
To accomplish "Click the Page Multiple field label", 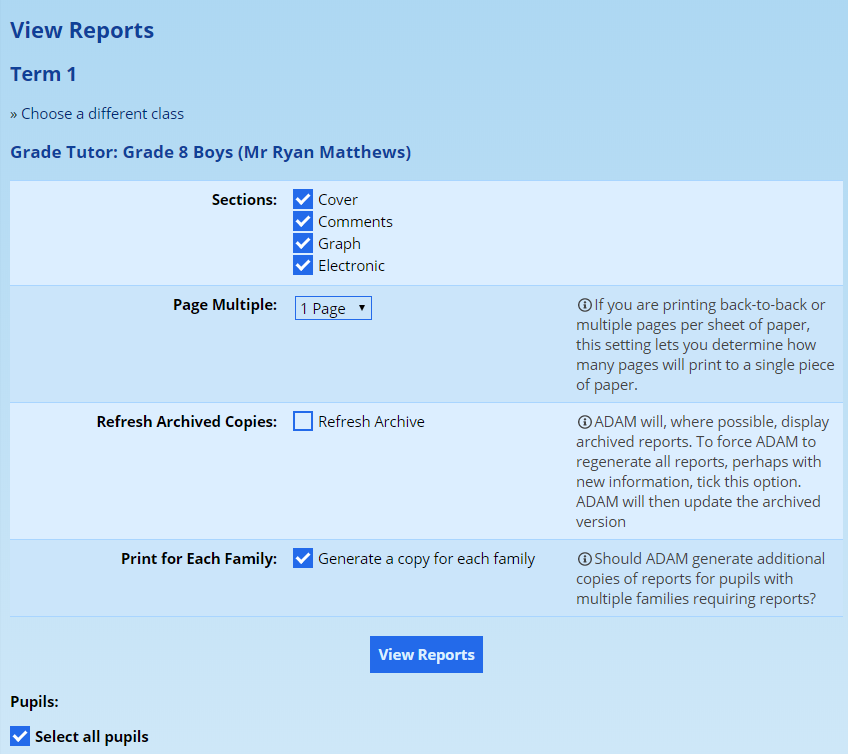I will 224,305.
